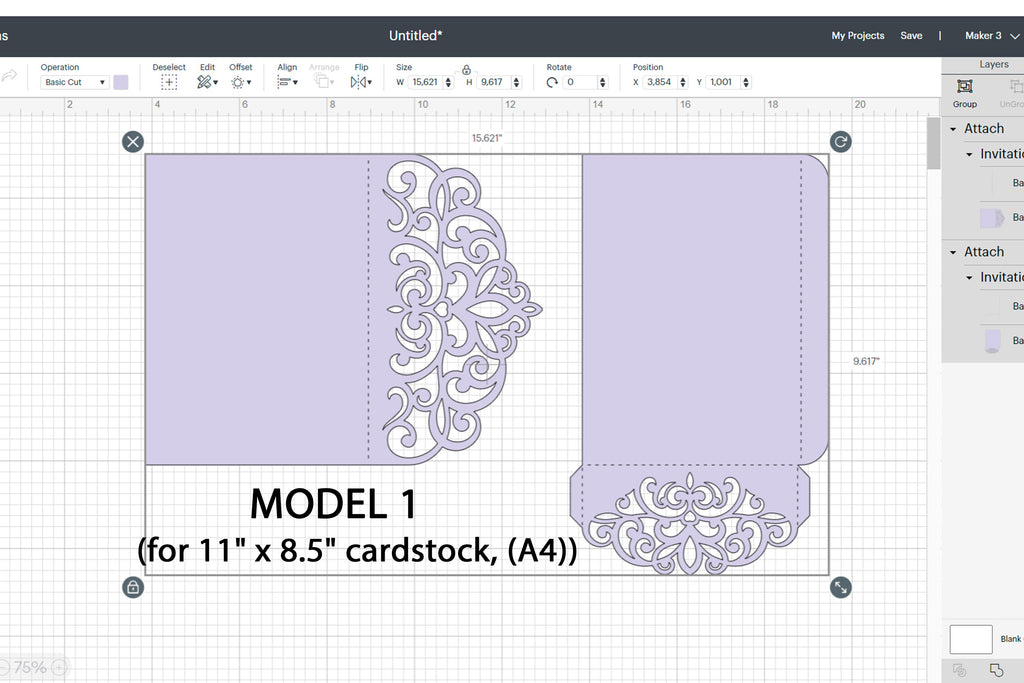
Task: Click the X delete handle on selection
Action: tap(133, 142)
